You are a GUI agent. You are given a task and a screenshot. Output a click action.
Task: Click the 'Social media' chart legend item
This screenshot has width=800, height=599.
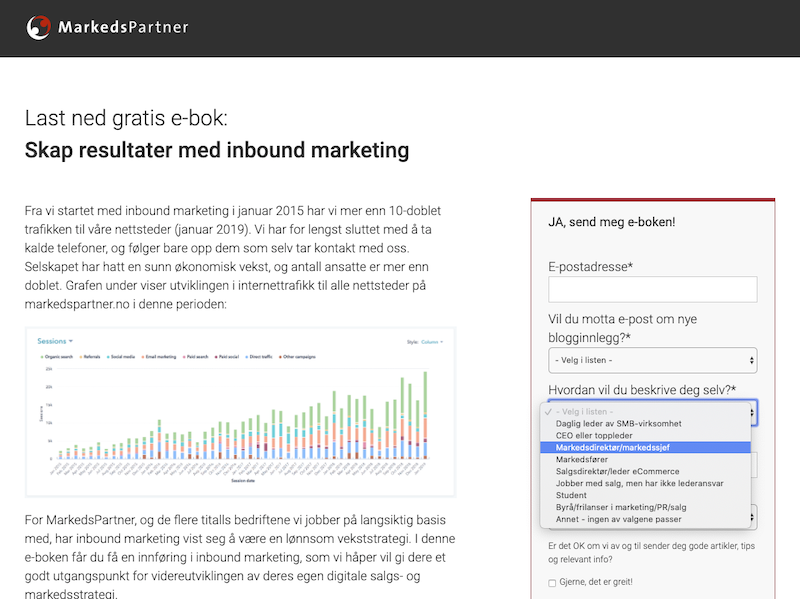point(121,357)
